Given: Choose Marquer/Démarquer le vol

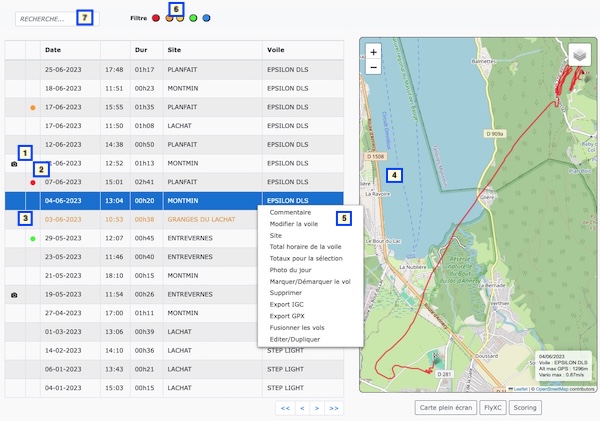Looking at the screenshot, I should (x=310, y=281).
